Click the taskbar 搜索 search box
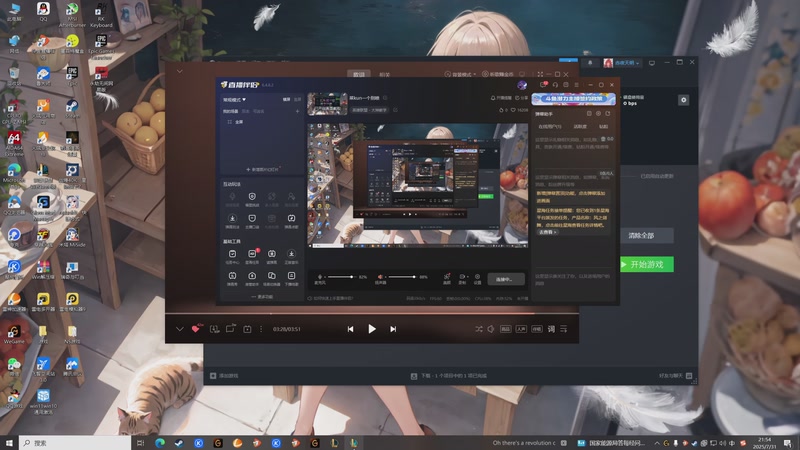The width and height of the screenshot is (800, 450). click(x=74, y=443)
